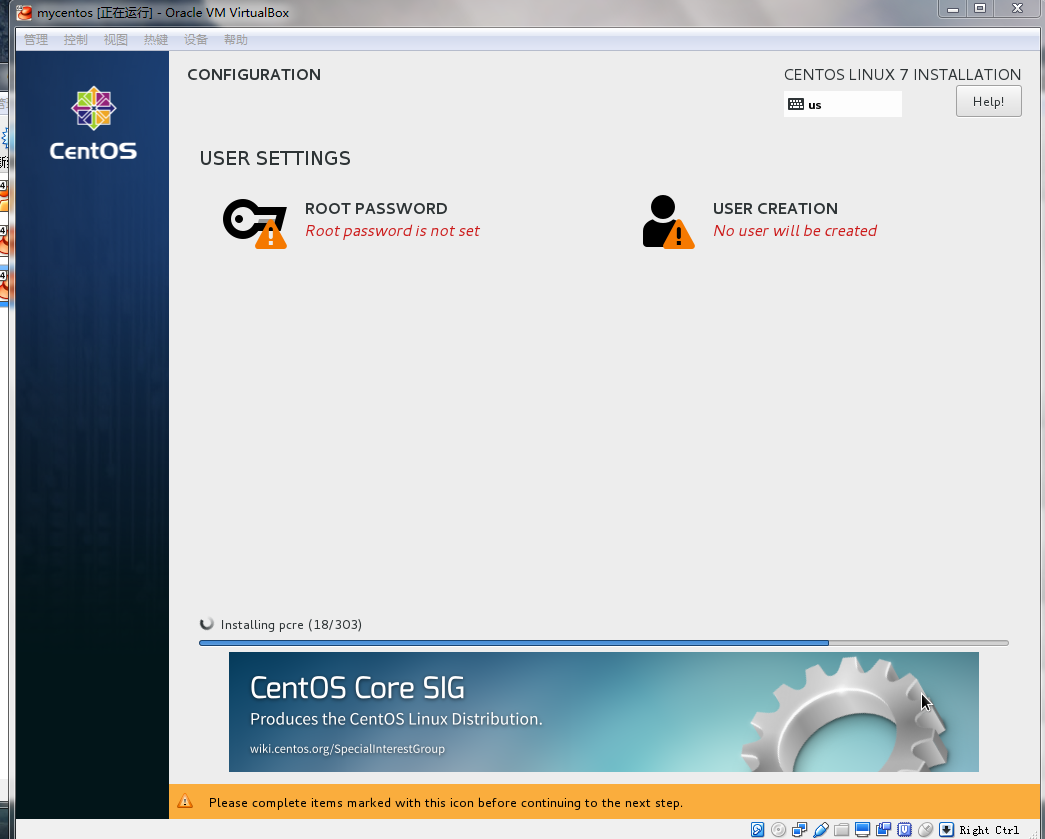Click the hard disk activity status icon
Viewport: 1045px width, 839px height.
758,830
